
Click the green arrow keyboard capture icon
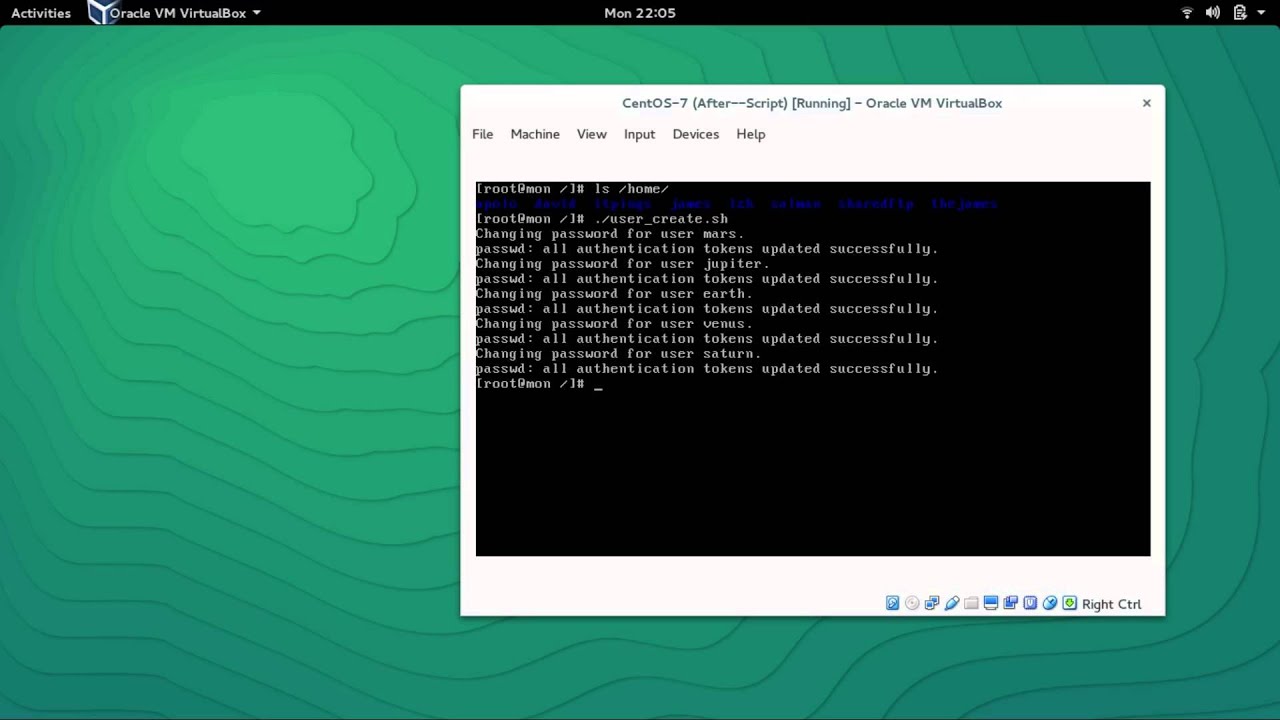click(x=1069, y=603)
